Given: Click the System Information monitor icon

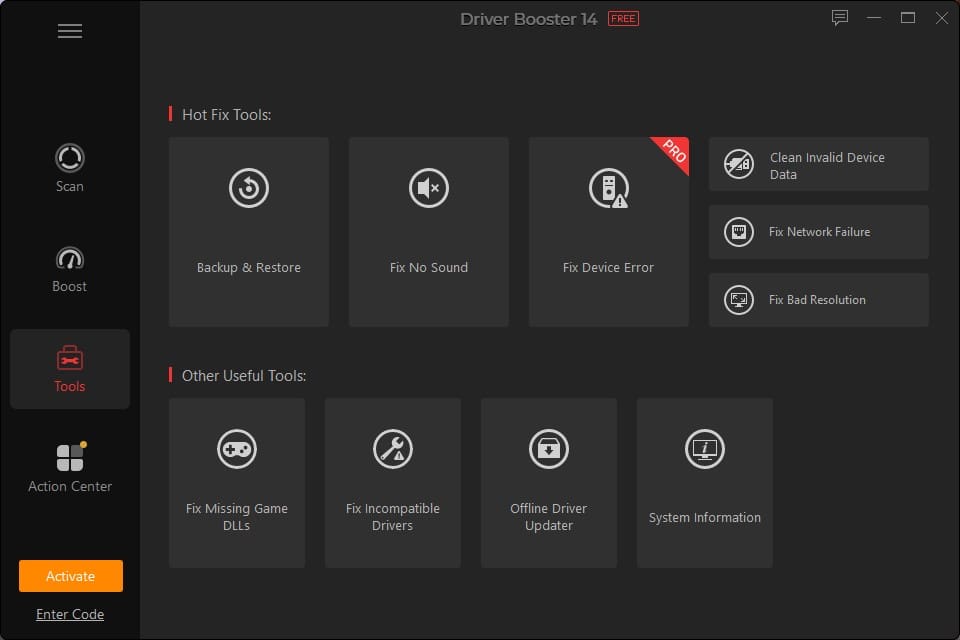Looking at the screenshot, I should pos(705,449).
